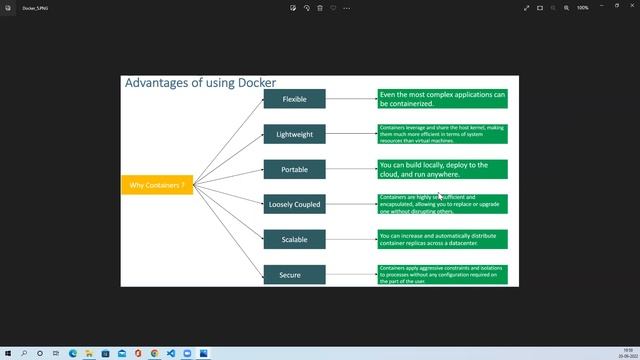Open the Windows Start menu

[8, 353]
